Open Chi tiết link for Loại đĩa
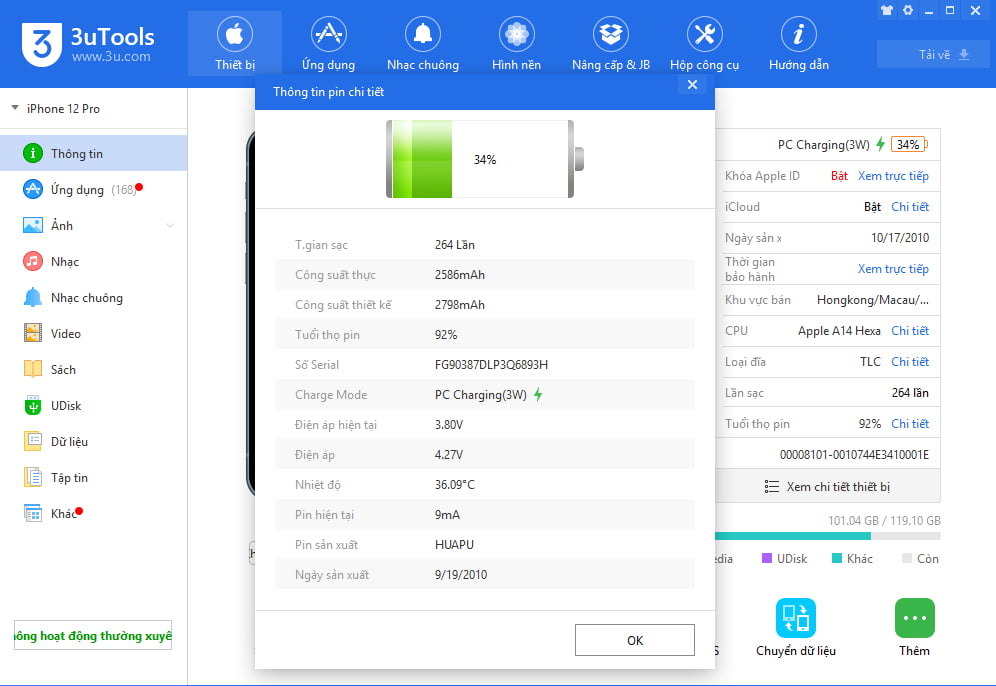 910,361
